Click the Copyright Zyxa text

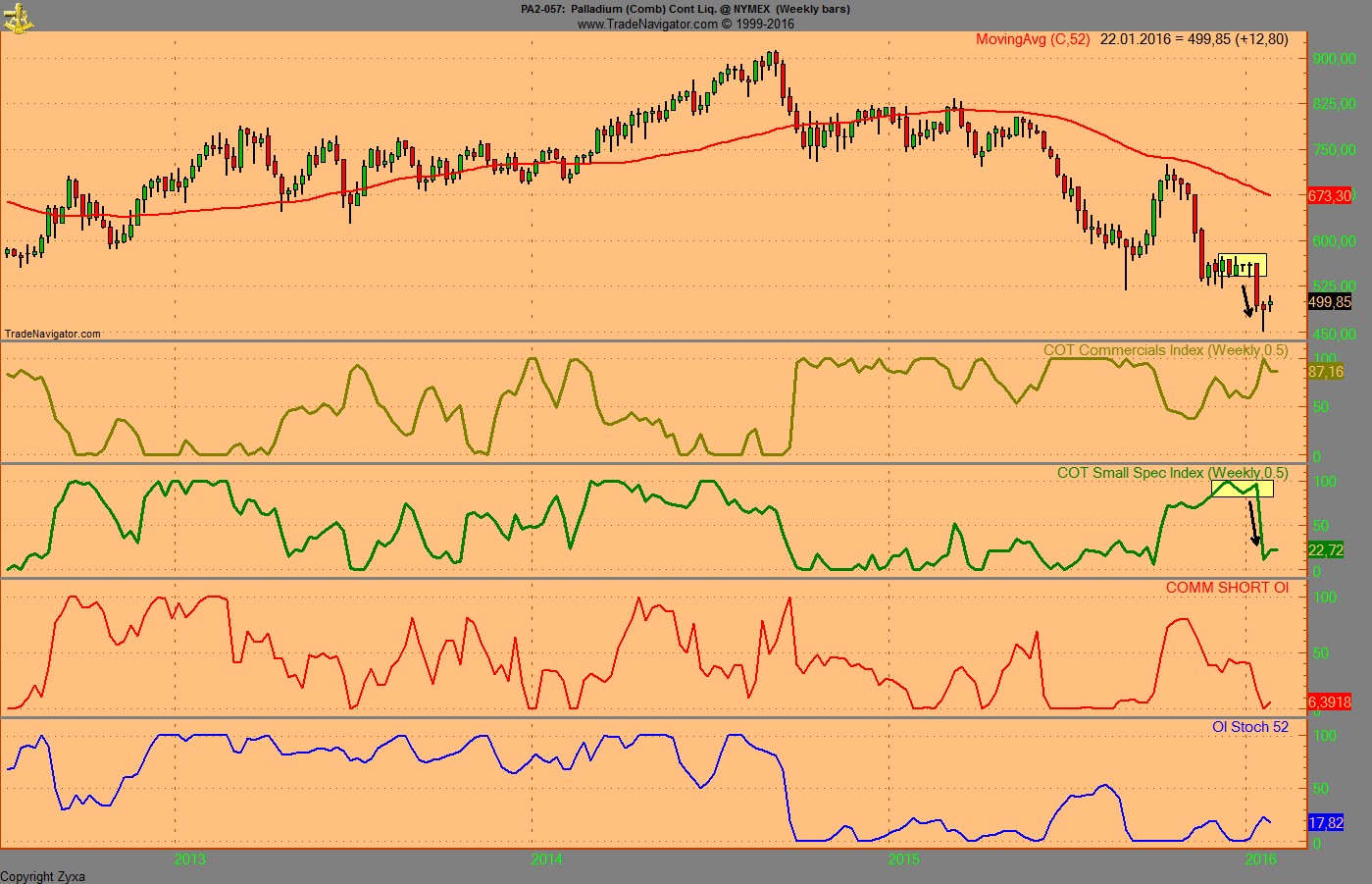44,876
